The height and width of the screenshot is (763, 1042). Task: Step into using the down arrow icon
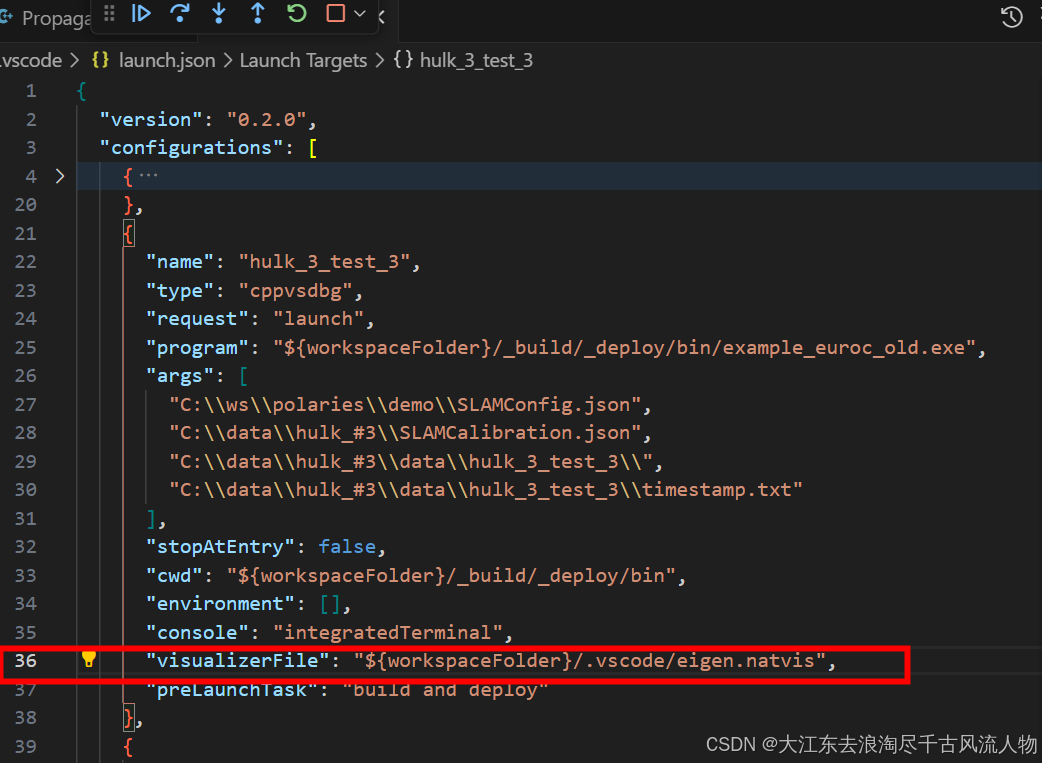[219, 13]
